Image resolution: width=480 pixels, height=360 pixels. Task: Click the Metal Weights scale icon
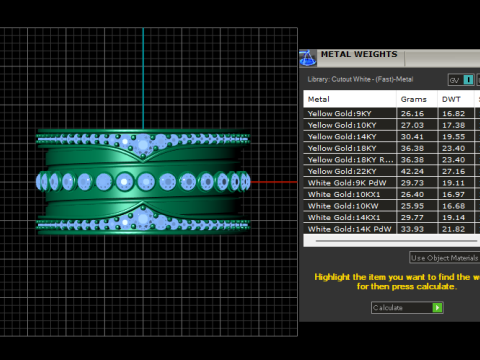click(308, 58)
